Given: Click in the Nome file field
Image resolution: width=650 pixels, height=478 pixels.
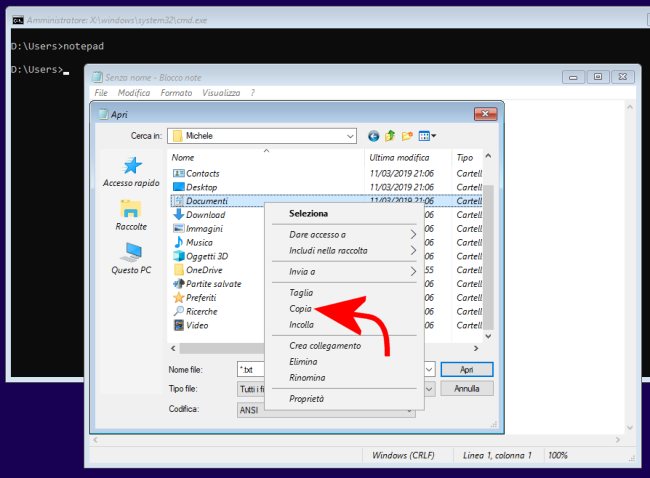Looking at the screenshot, I should click(x=250, y=369).
